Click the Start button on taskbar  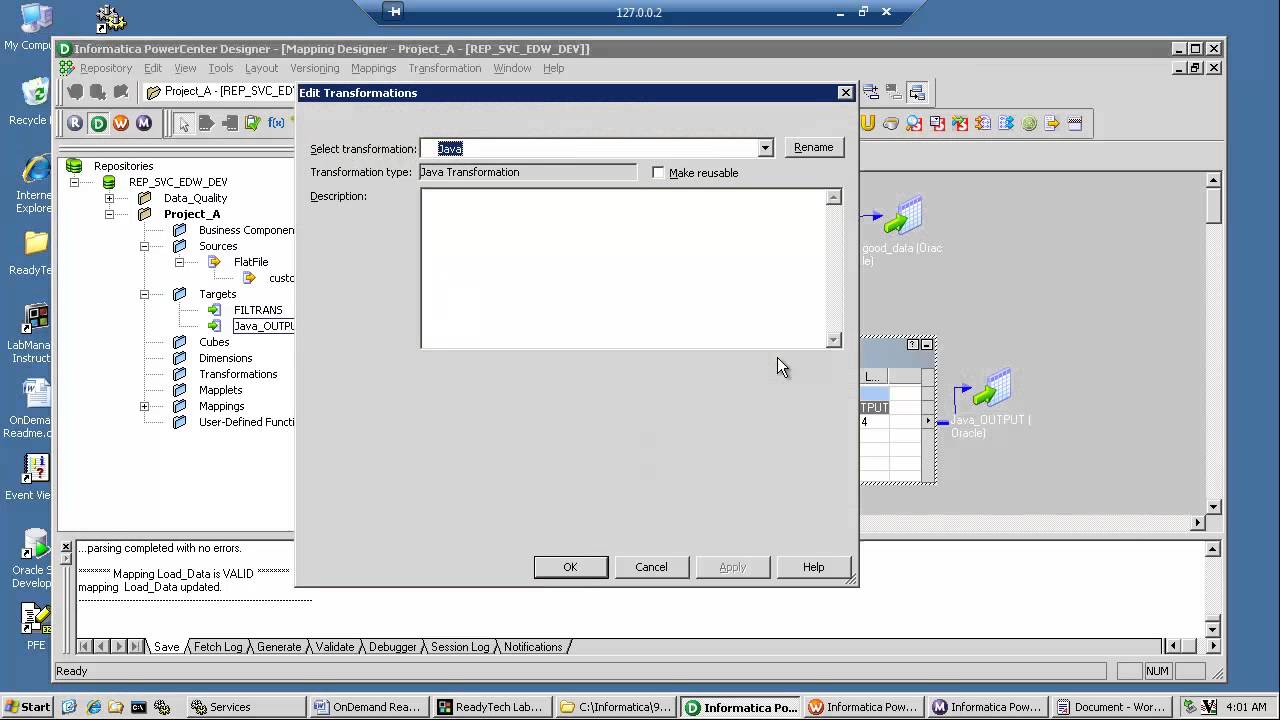(28, 707)
